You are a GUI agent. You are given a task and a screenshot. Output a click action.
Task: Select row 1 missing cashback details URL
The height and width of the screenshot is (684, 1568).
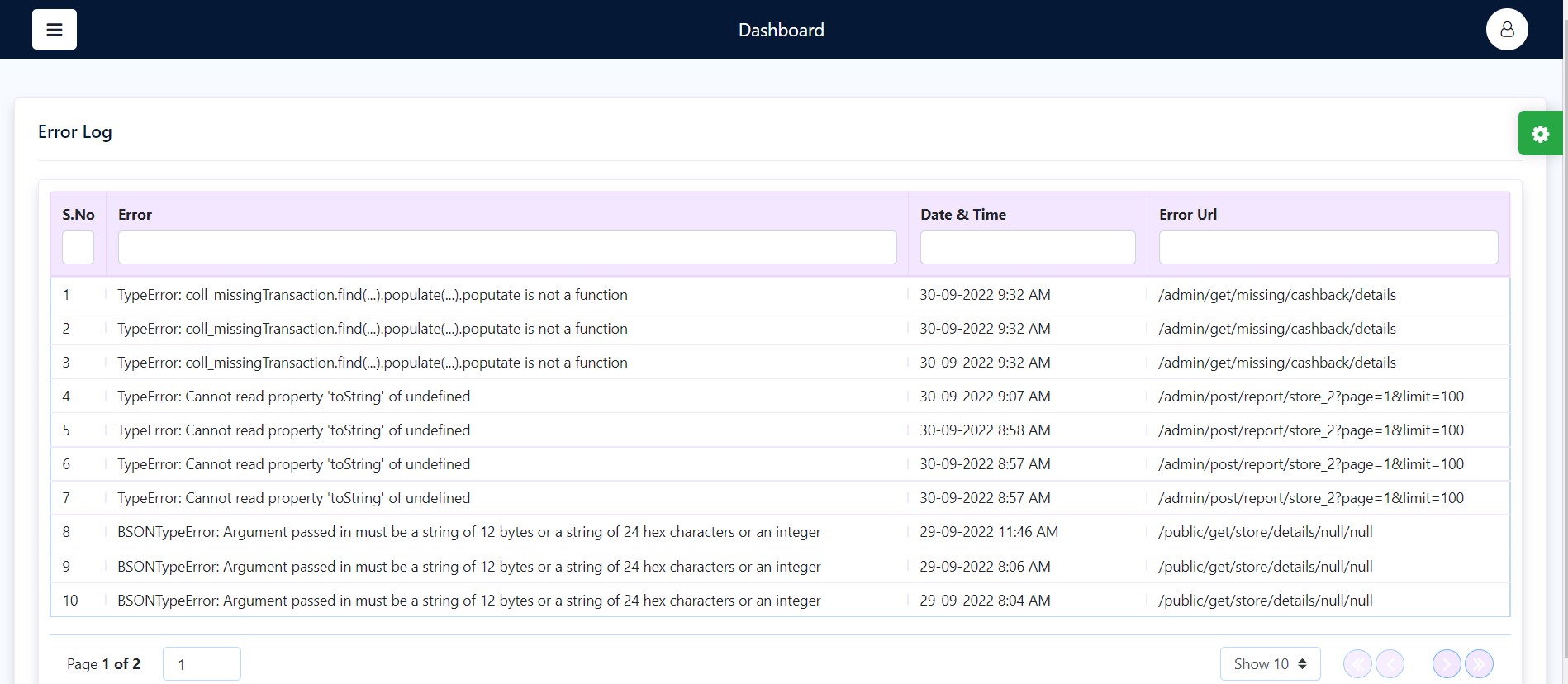[x=1277, y=295]
